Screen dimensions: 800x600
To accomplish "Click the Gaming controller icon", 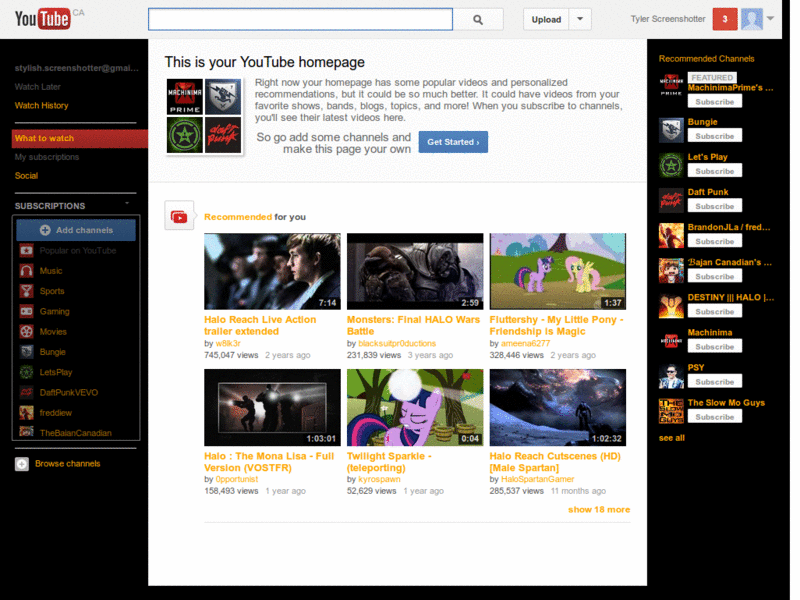I will pos(27,311).
